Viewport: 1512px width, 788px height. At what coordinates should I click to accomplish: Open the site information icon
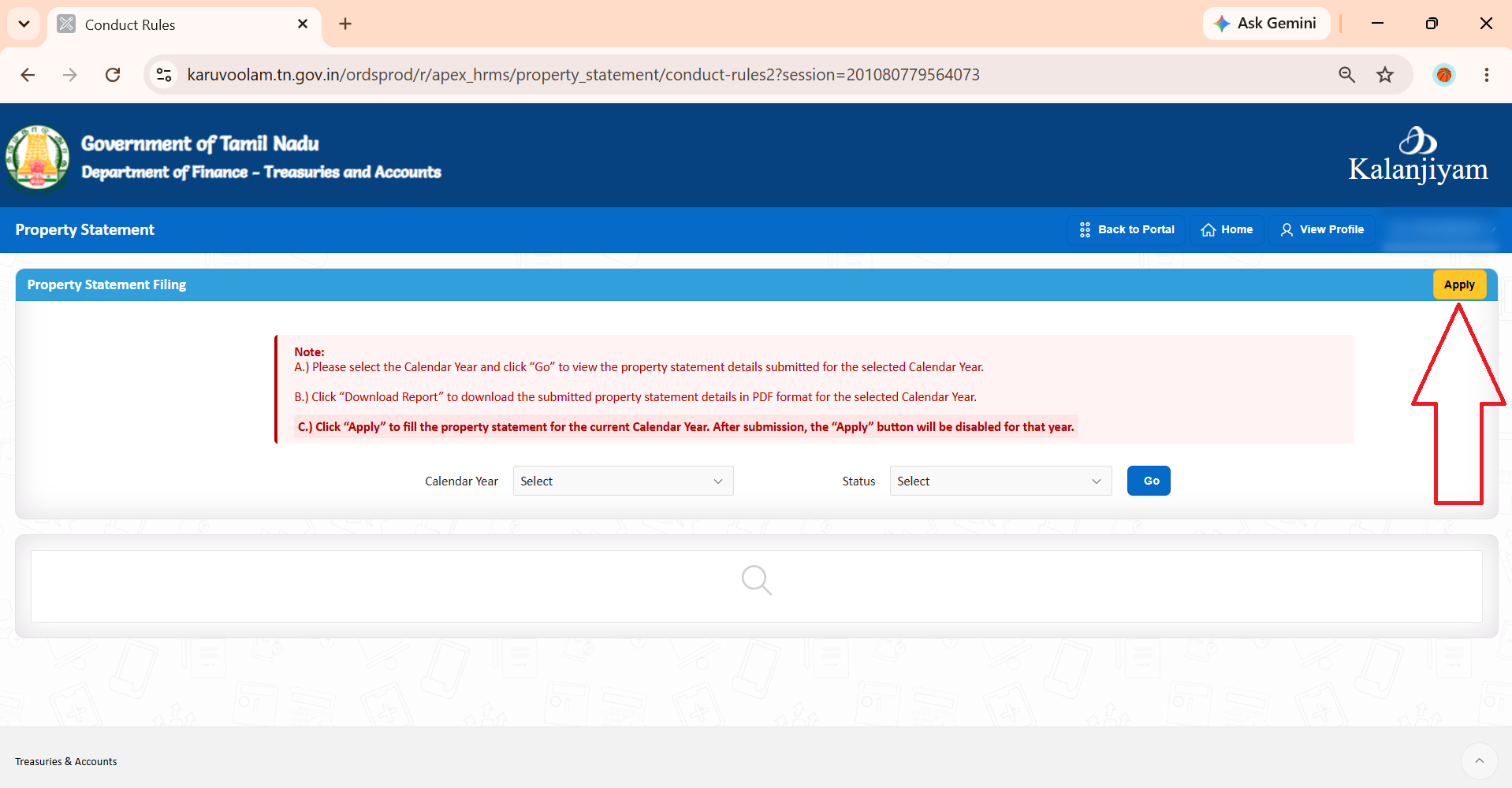(164, 75)
